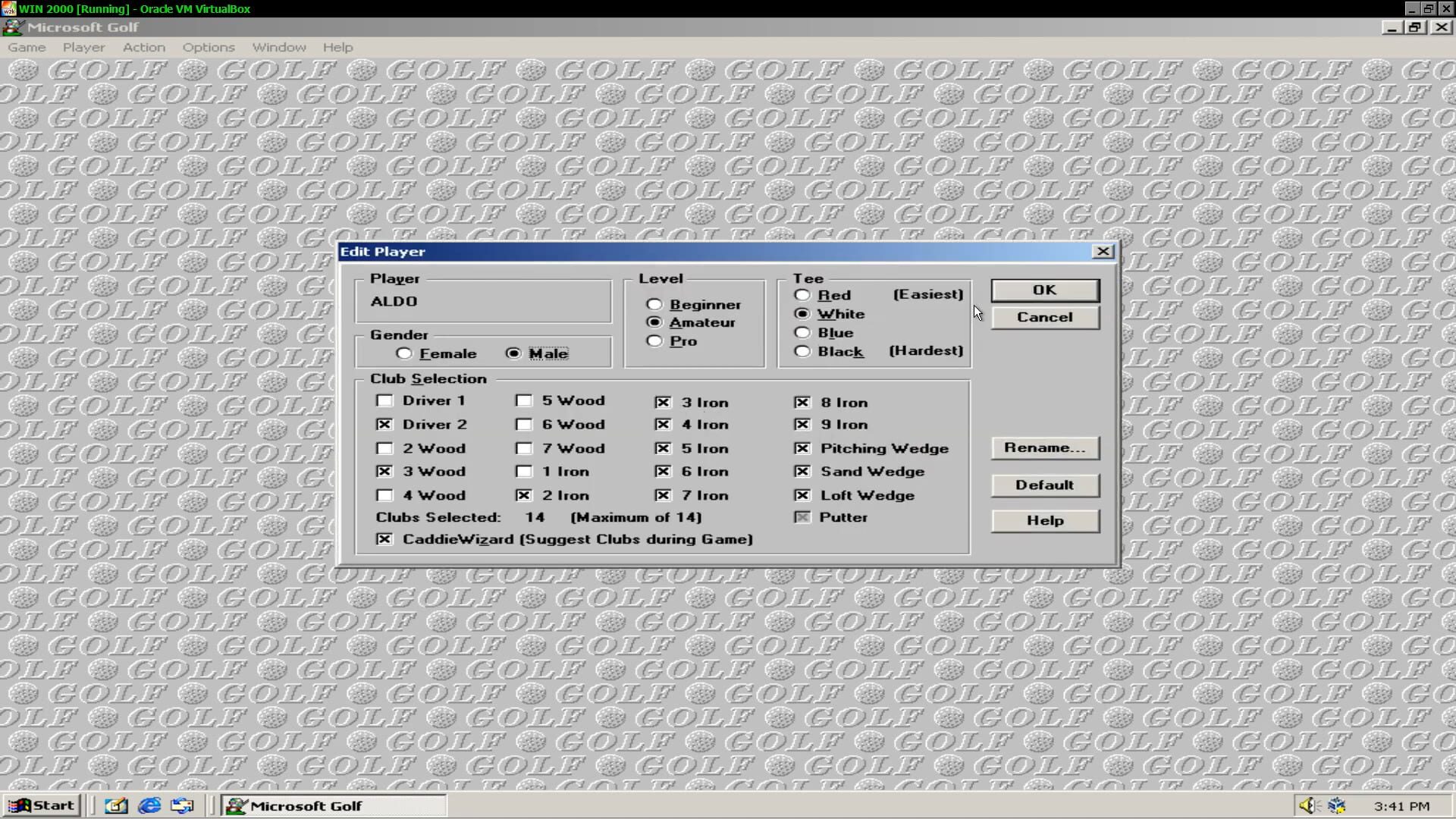This screenshot has height=819, width=1456.
Task: Click the volume speaker icon in system tray
Action: pyautogui.click(x=1307, y=805)
